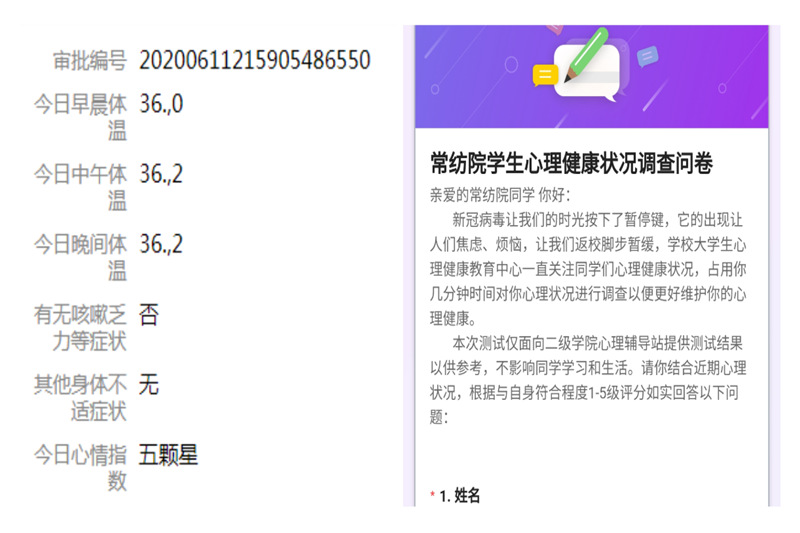The image size is (800, 533).
Task: Click the 今日晚间体温 label
Action: point(80,257)
